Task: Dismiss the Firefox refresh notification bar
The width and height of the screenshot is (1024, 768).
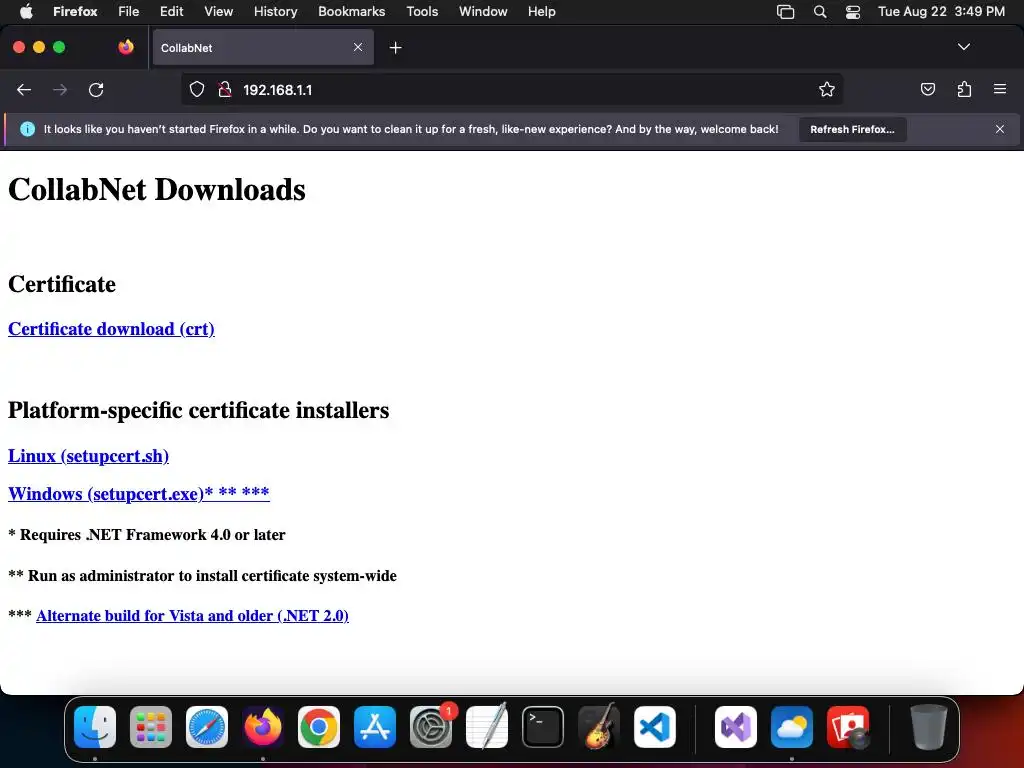Action: click(x=1000, y=129)
